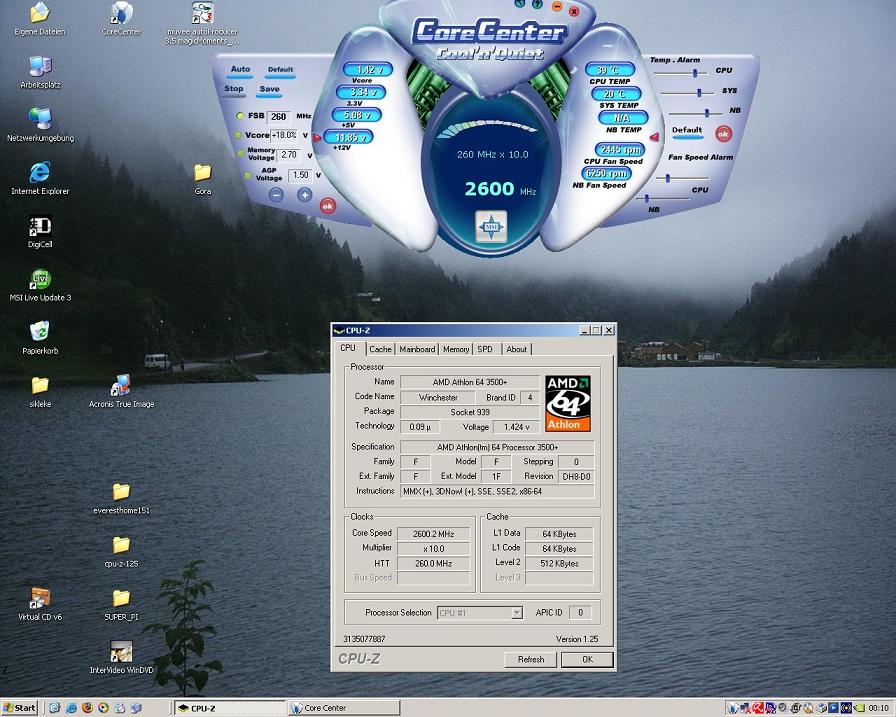The width and height of the screenshot is (896, 717).
Task: Switch to the SPD tab in CPU-Z
Action: (485, 349)
